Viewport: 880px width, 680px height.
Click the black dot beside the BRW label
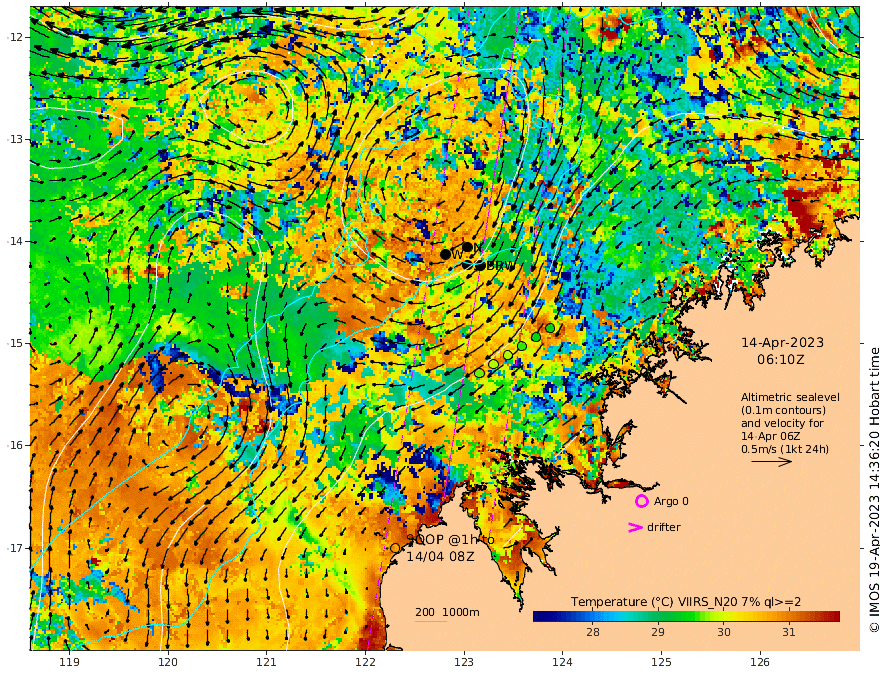480,265
